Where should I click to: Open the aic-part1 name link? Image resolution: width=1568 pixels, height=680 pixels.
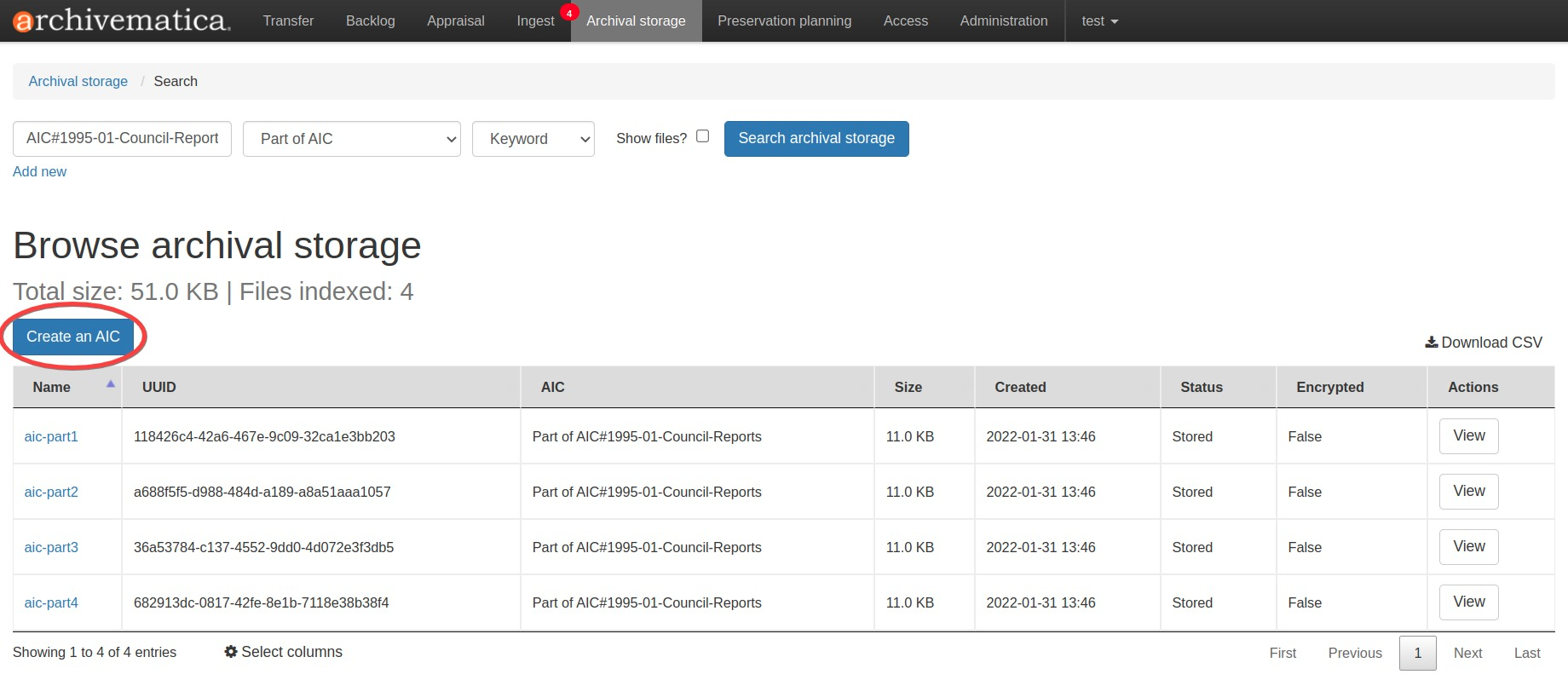(x=51, y=436)
